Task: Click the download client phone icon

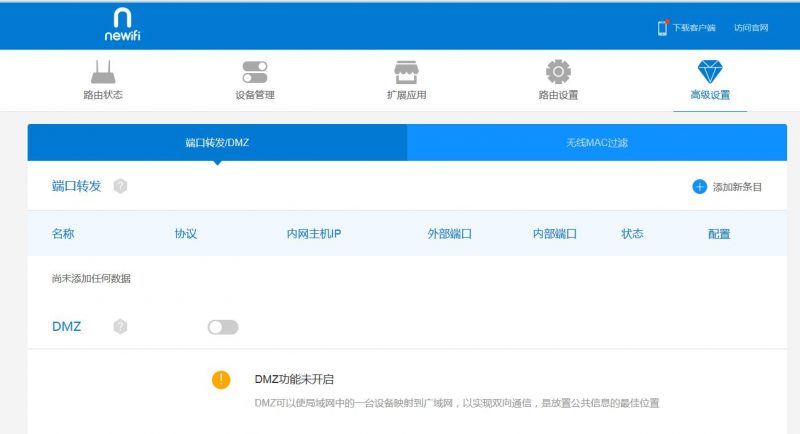Action: tap(662, 28)
